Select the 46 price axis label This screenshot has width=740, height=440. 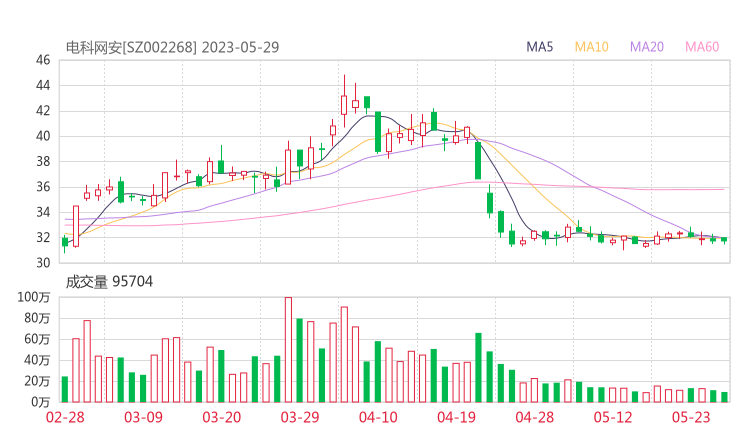tap(43, 60)
